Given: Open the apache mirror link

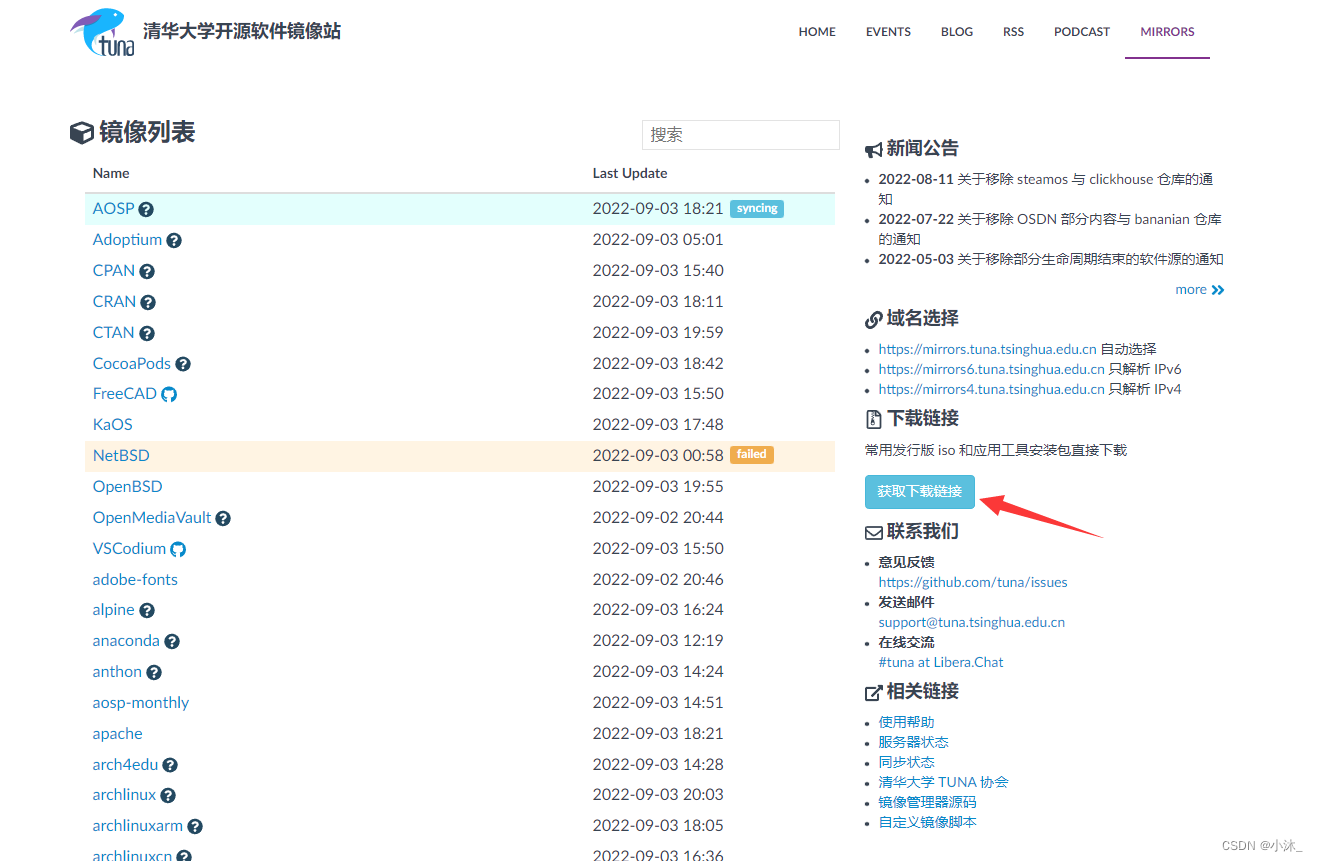Looking at the screenshot, I should pyautogui.click(x=118, y=734).
